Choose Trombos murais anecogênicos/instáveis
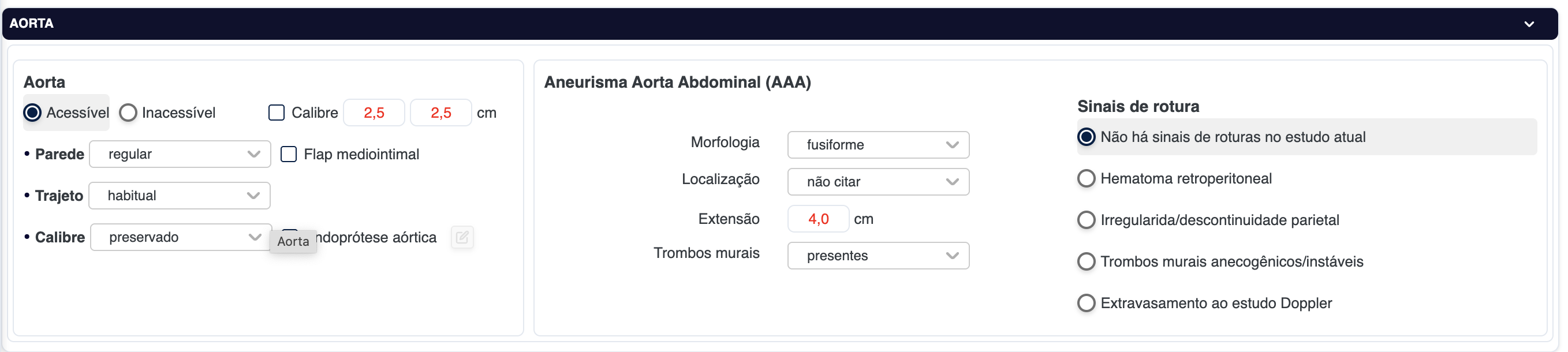The image size is (1568, 352). click(1086, 262)
